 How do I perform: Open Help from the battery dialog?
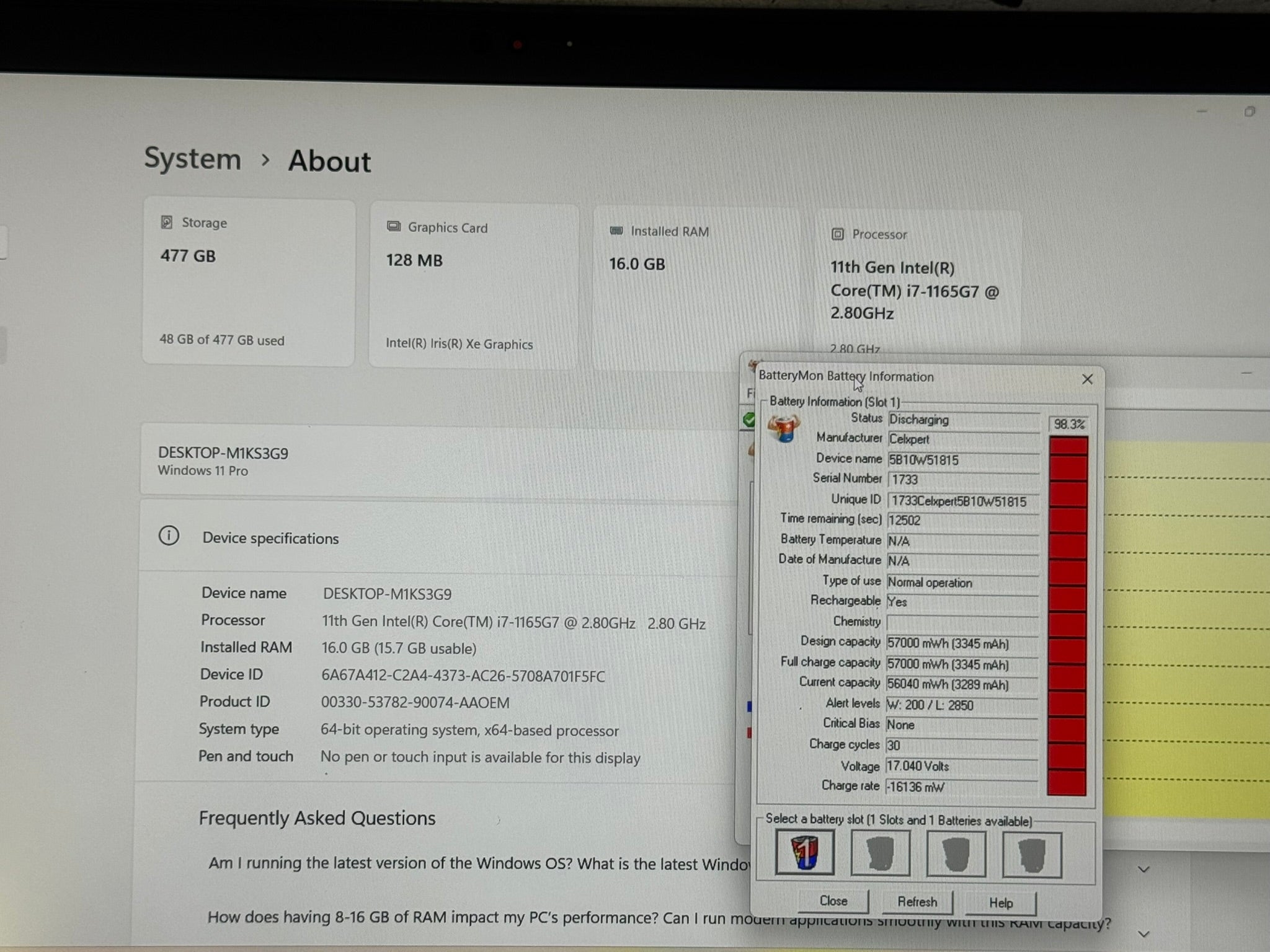(1000, 903)
